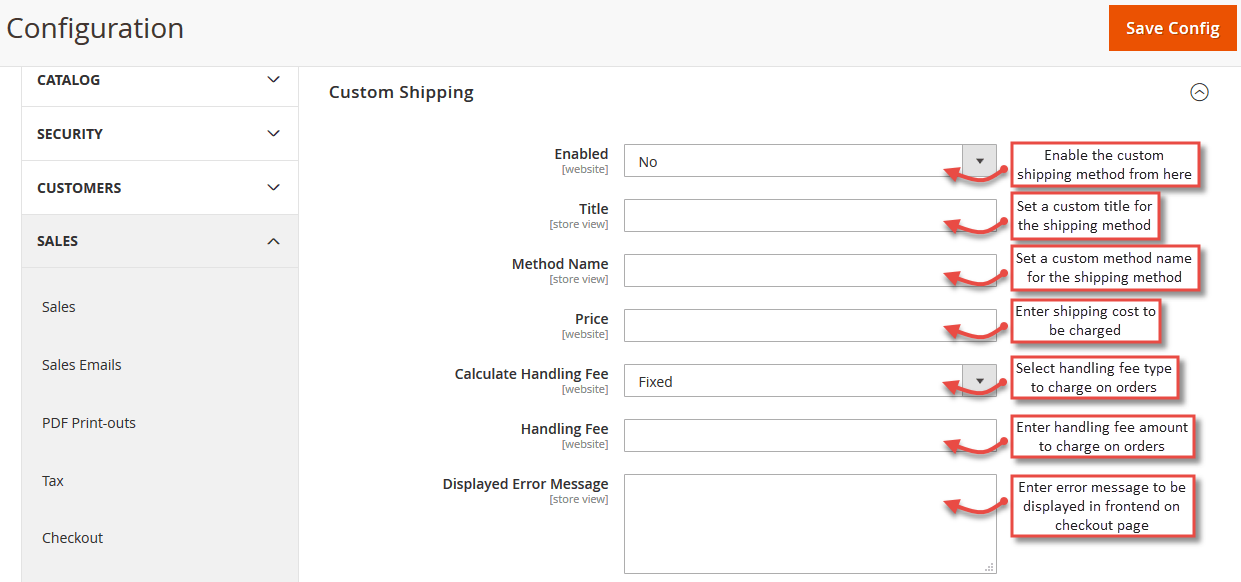Open the Sales menu item

tap(59, 307)
